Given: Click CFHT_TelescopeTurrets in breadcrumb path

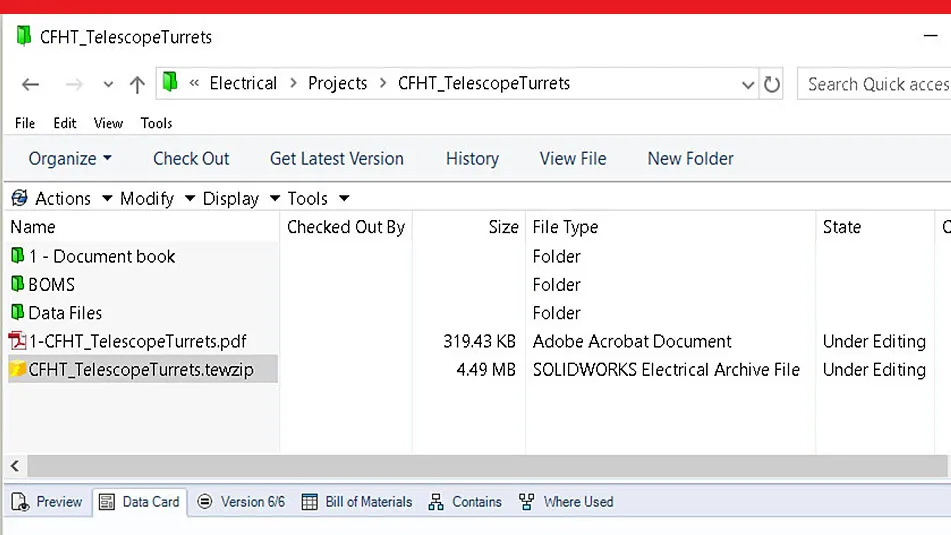Looking at the screenshot, I should coord(484,83).
